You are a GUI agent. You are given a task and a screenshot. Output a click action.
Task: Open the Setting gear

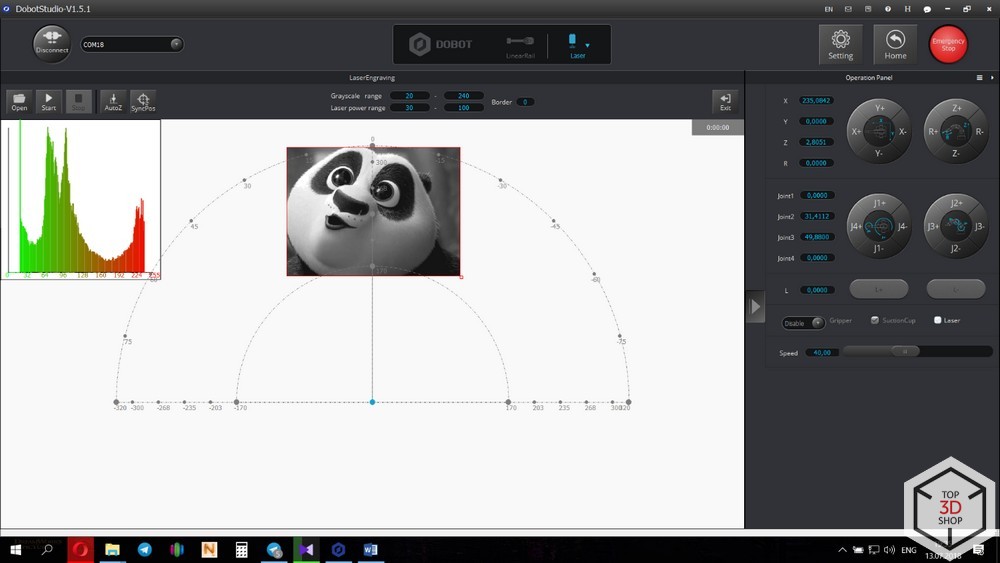click(x=841, y=44)
